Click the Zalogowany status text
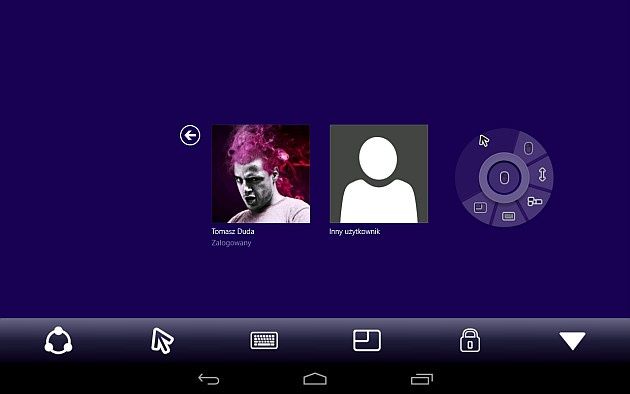Image resolution: width=630 pixels, height=394 pixels. (x=231, y=243)
